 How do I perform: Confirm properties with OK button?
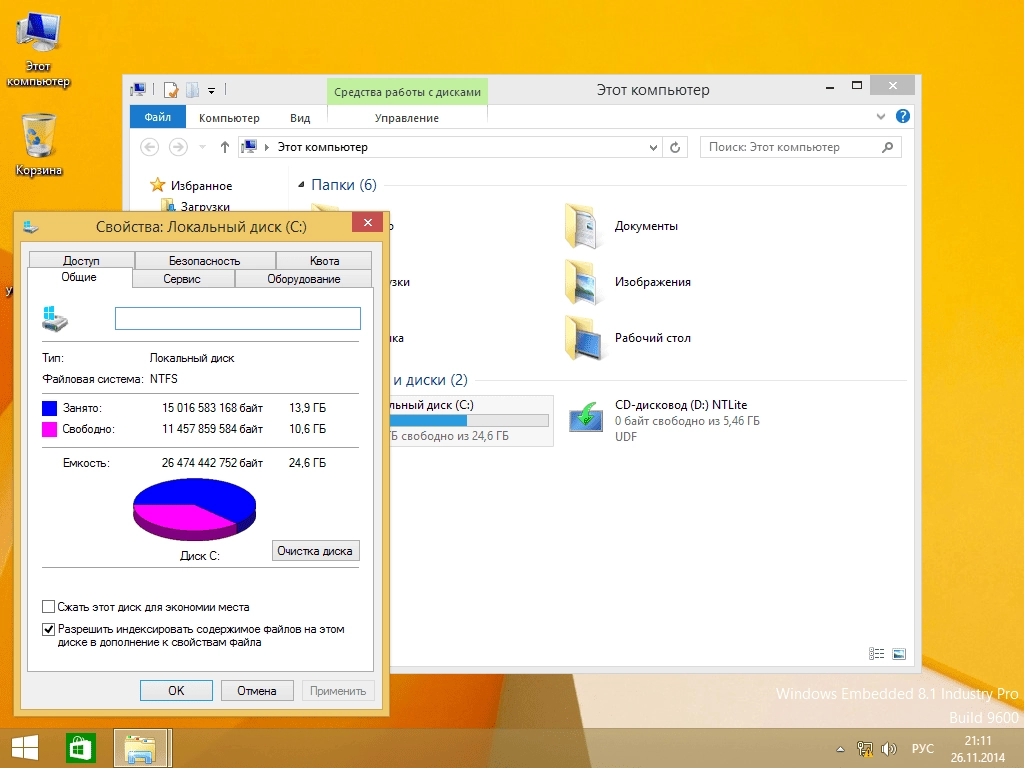coord(176,690)
